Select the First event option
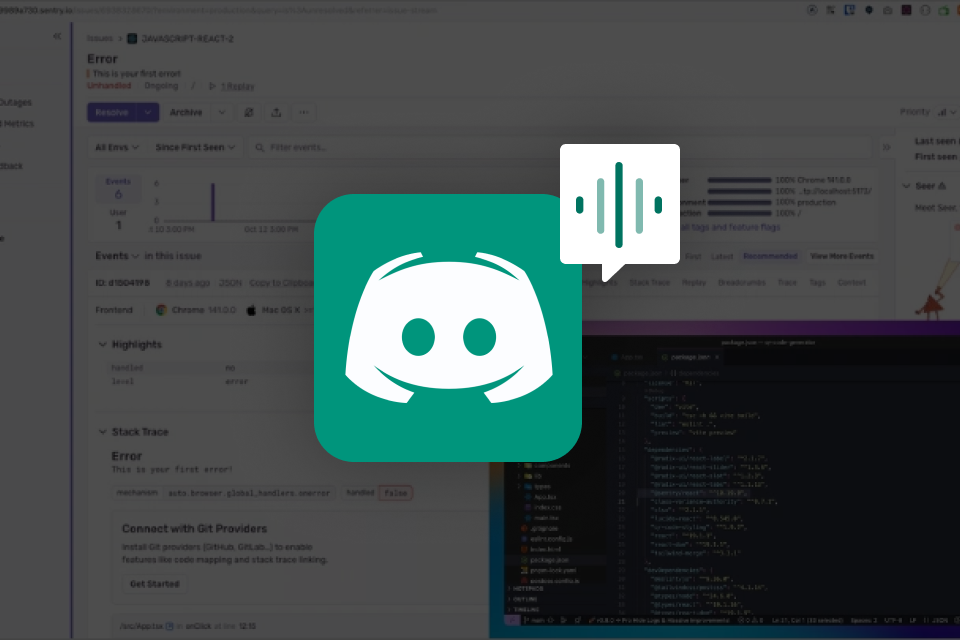The width and height of the screenshot is (960, 640). coord(693,256)
